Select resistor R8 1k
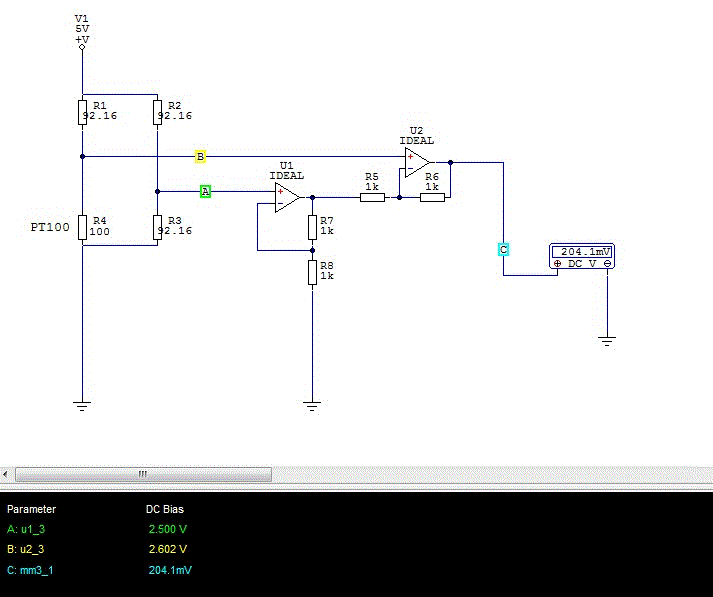Screen dimensions: 713x597 click(312, 272)
